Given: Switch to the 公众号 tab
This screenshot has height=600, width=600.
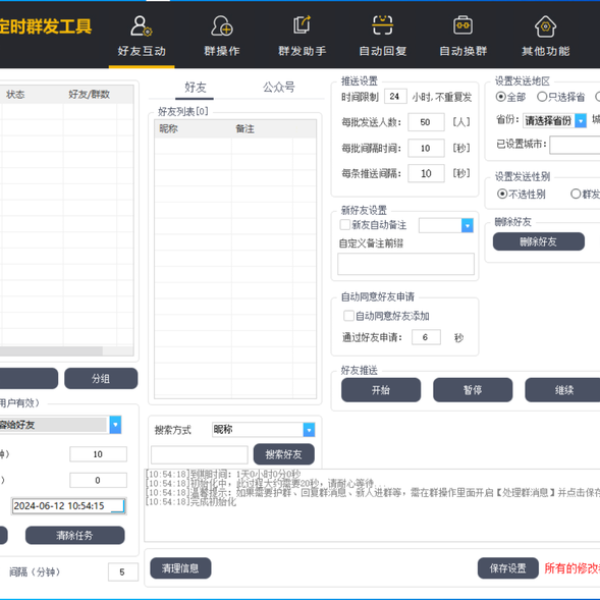Looking at the screenshot, I should (x=279, y=87).
